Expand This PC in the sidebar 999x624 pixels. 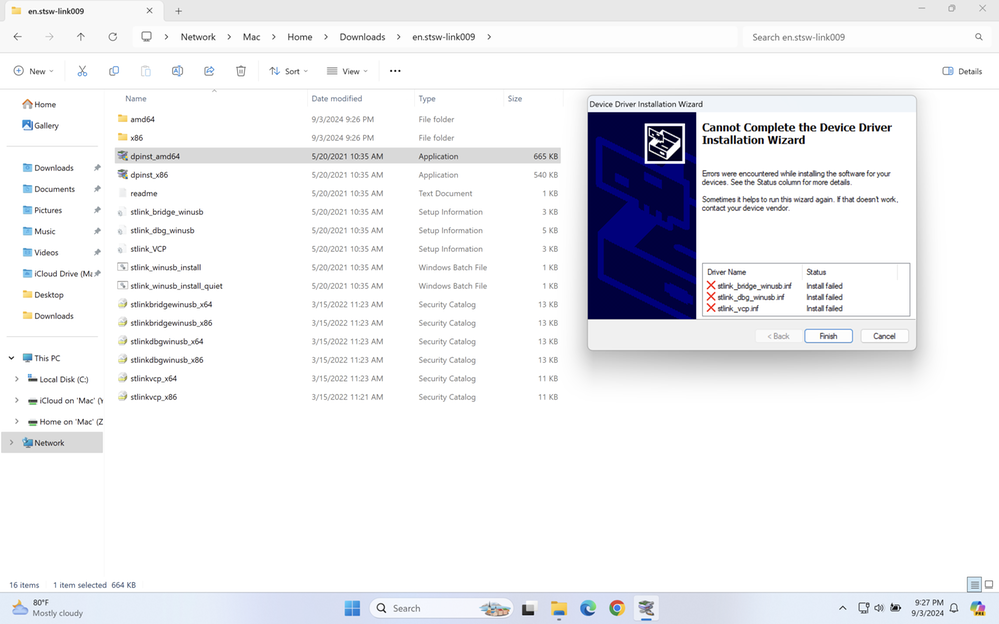pos(10,357)
